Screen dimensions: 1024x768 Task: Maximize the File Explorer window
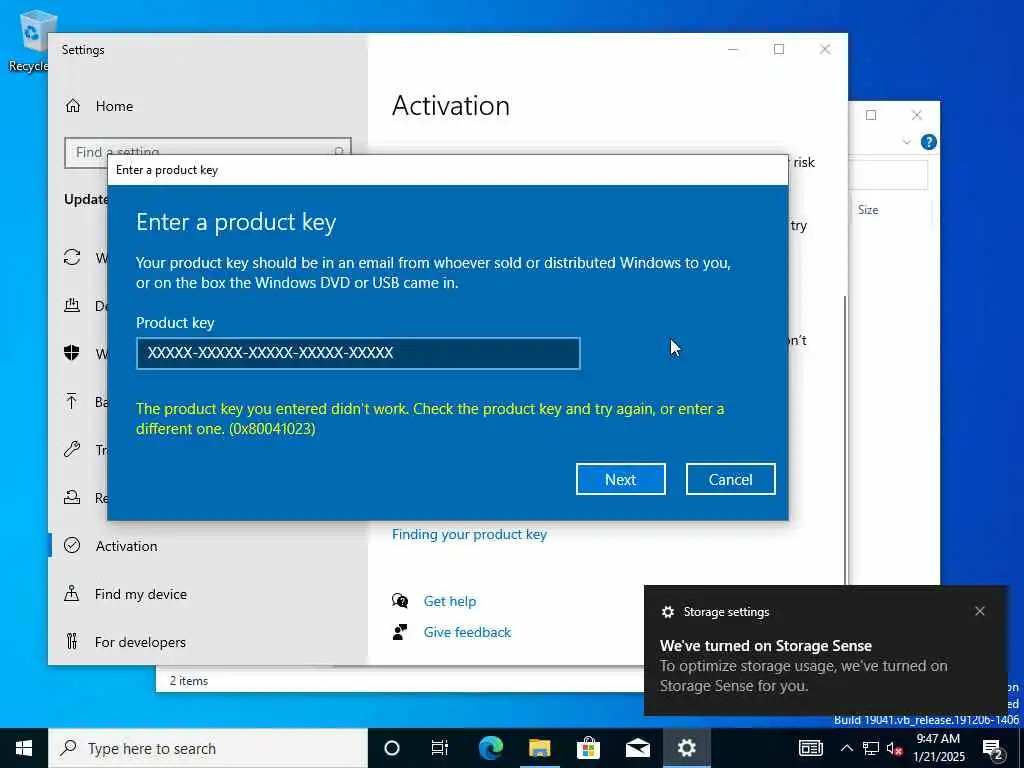[871, 116]
